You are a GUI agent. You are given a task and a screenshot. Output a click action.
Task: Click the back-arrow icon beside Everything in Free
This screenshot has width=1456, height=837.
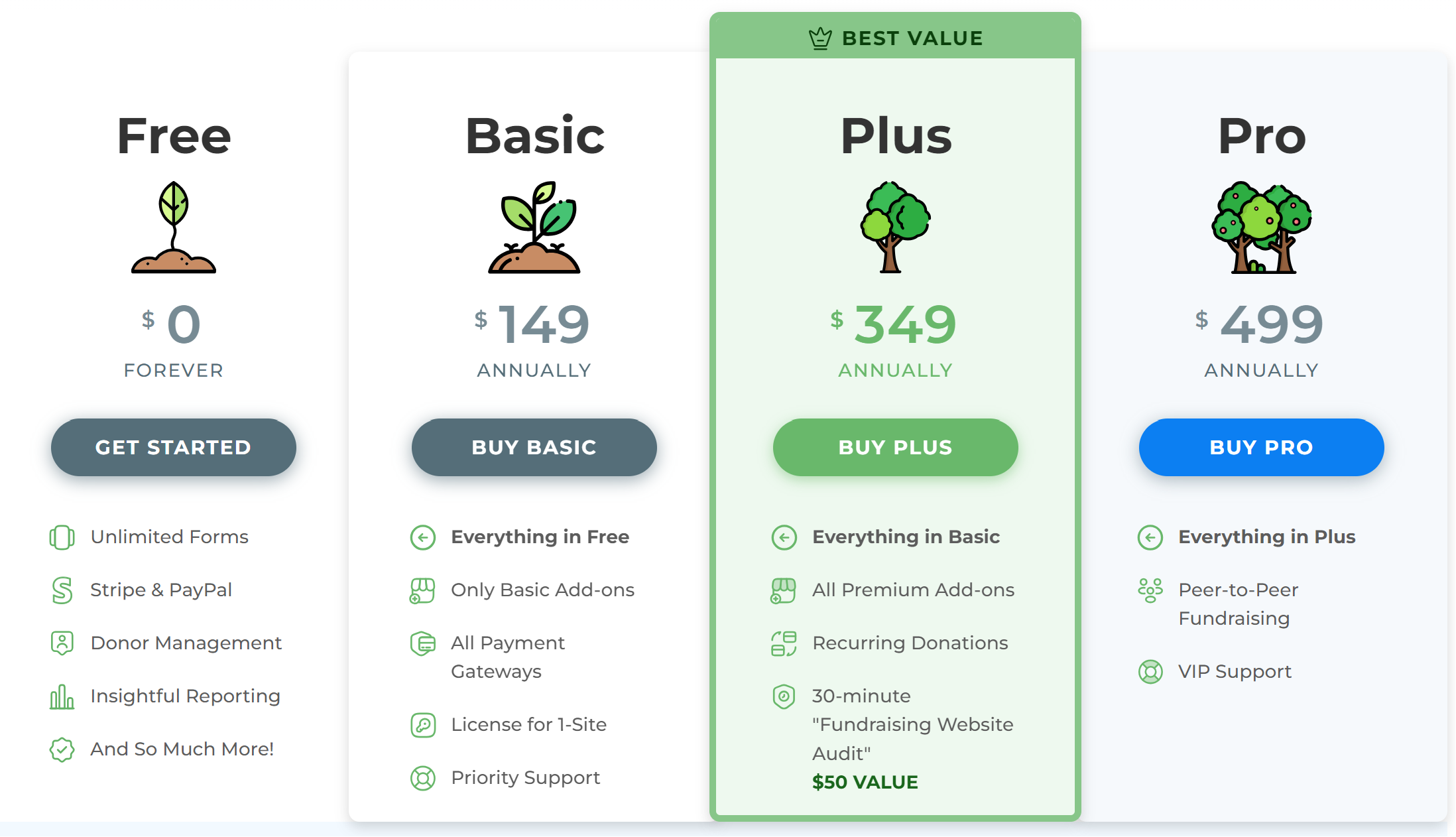point(423,537)
